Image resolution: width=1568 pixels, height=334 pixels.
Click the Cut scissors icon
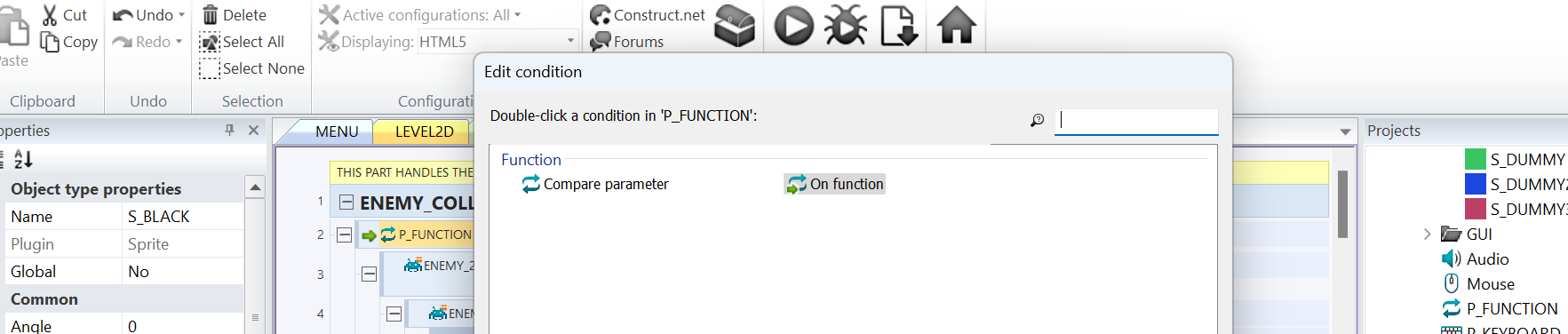pyautogui.click(x=50, y=14)
